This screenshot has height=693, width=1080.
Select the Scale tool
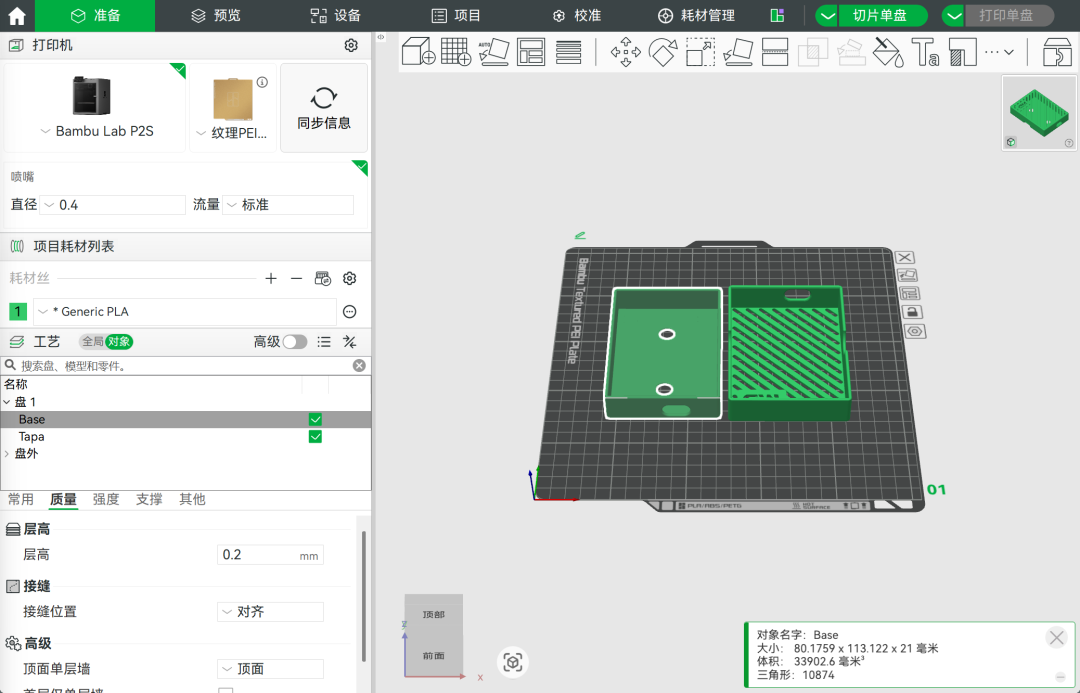[700, 52]
